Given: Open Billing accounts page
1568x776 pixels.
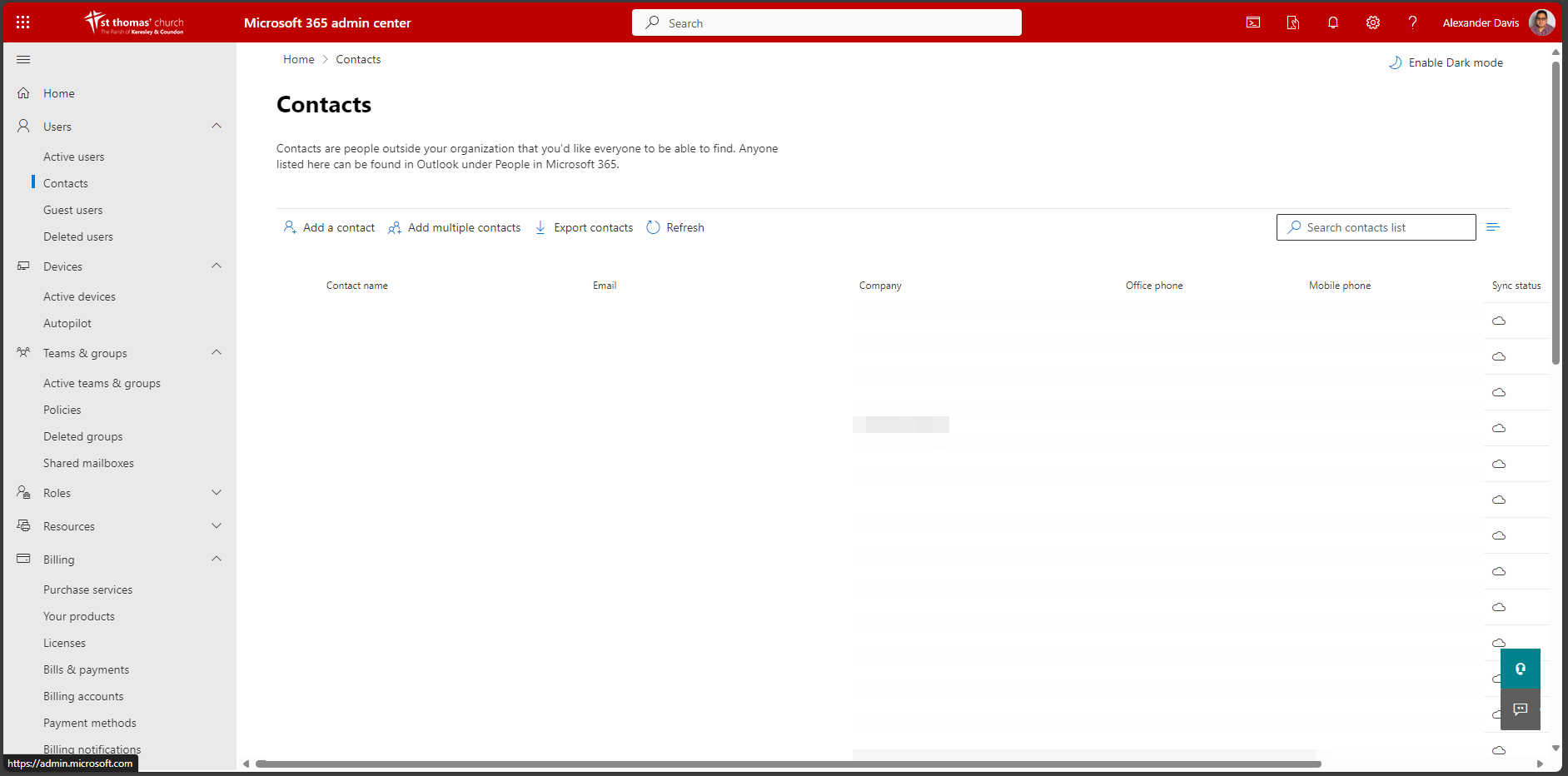Looking at the screenshot, I should [x=83, y=696].
